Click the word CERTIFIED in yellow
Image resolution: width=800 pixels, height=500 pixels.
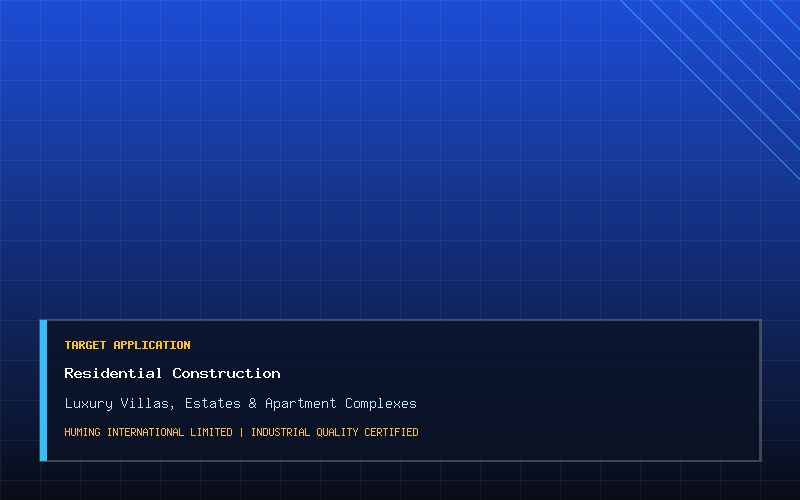click(x=391, y=432)
